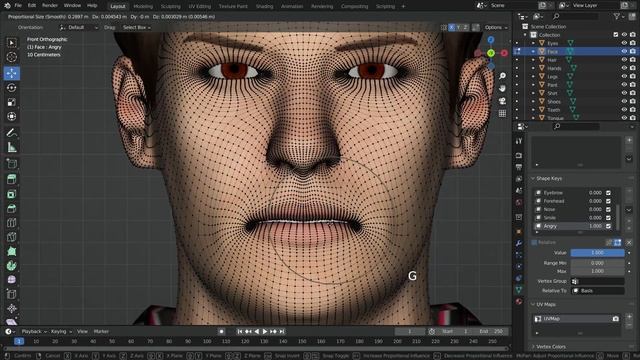This screenshot has height=360, width=640.
Task: Jump to the timeline end frame
Action: click(282, 331)
